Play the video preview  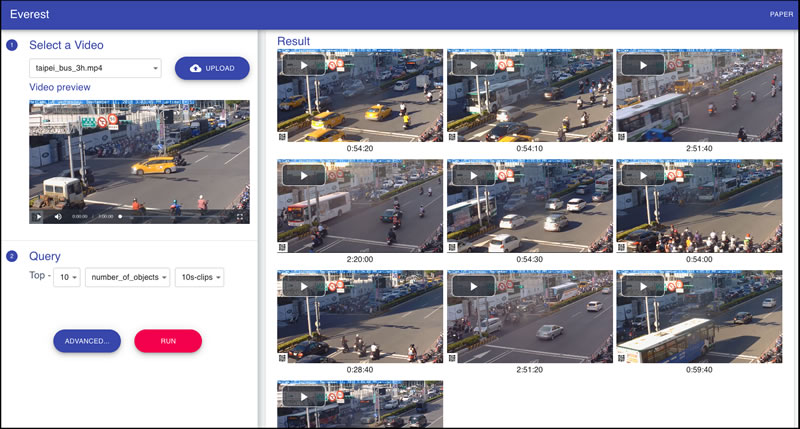[39, 215]
